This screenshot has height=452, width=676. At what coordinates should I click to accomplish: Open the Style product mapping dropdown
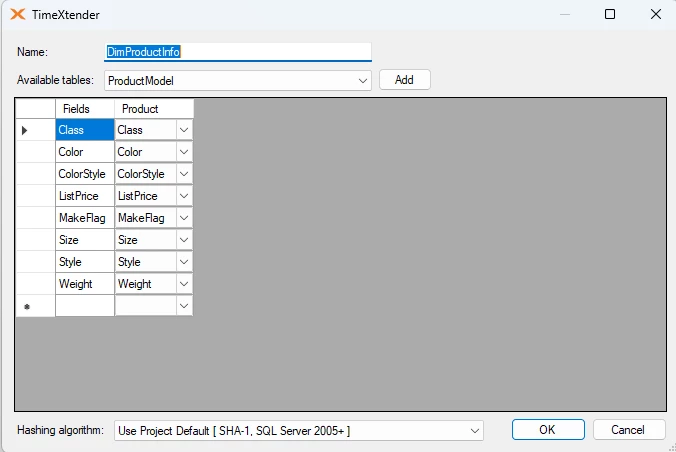pyautogui.click(x=184, y=262)
